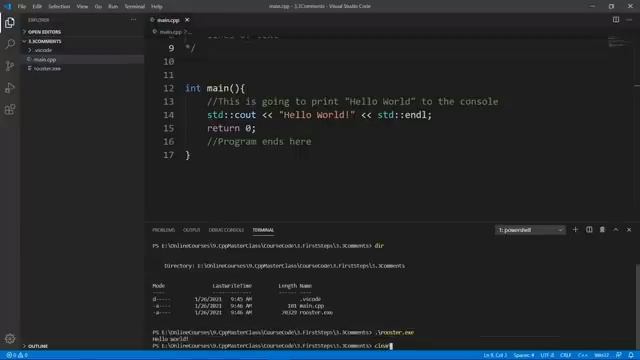
Task: Close the terminal panel
Action: pos(629,230)
